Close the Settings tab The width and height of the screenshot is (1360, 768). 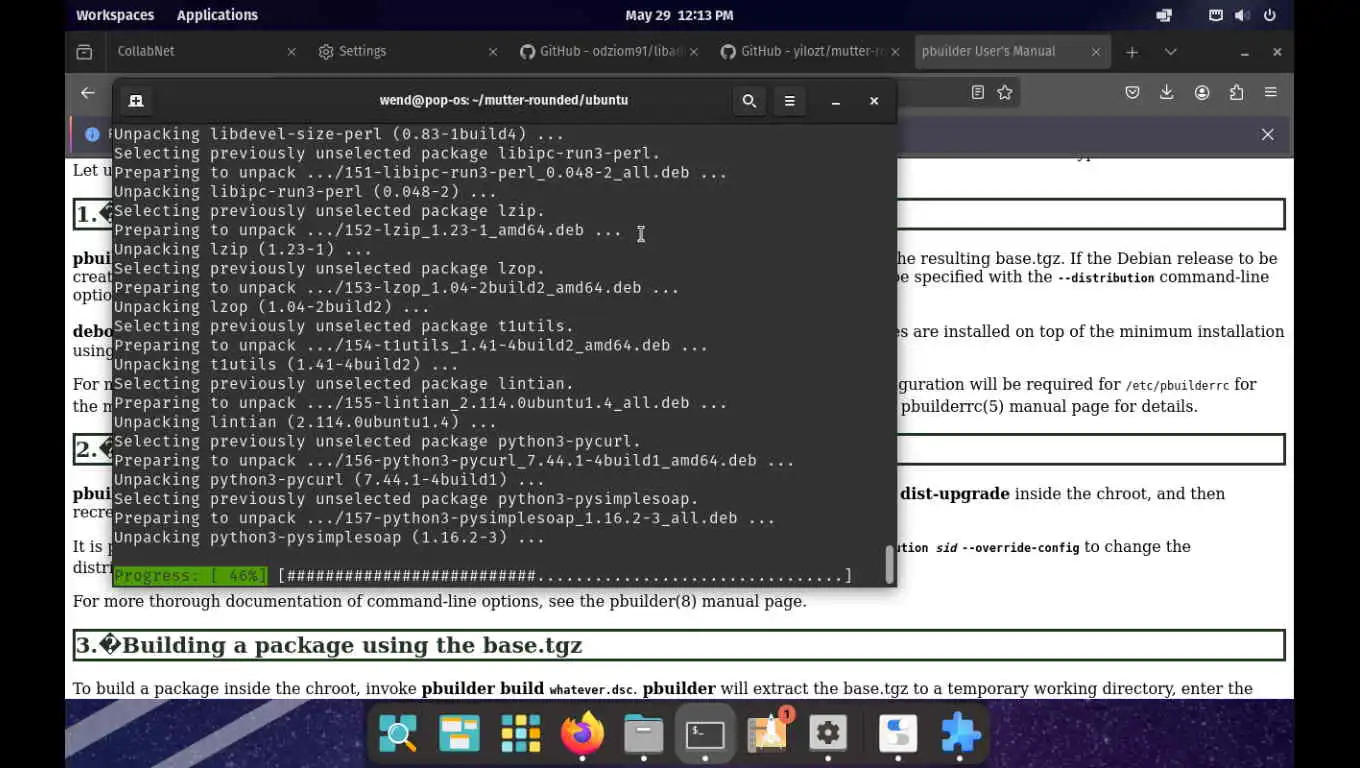click(x=493, y=52)
